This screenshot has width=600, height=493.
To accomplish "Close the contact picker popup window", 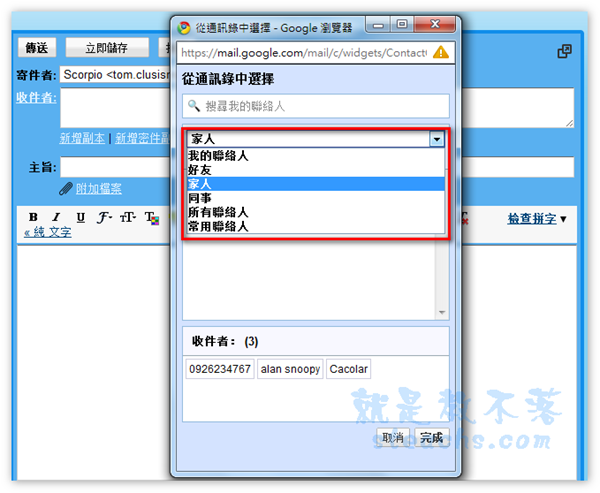I will (435, 25).
